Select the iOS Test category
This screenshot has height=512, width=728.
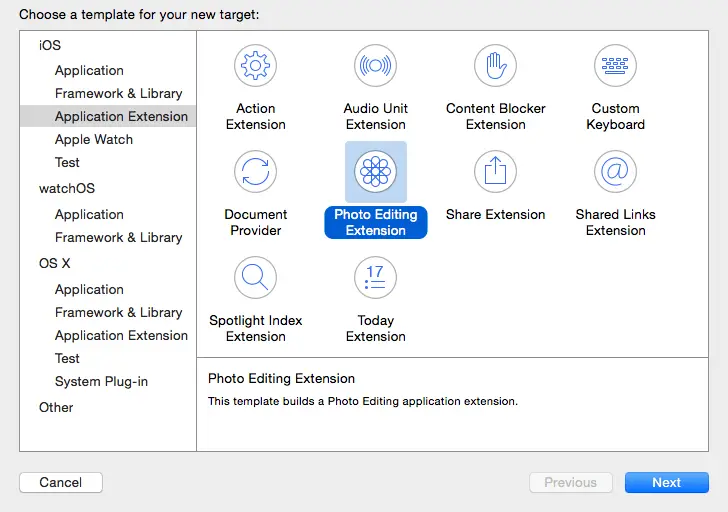click(67, 163)
